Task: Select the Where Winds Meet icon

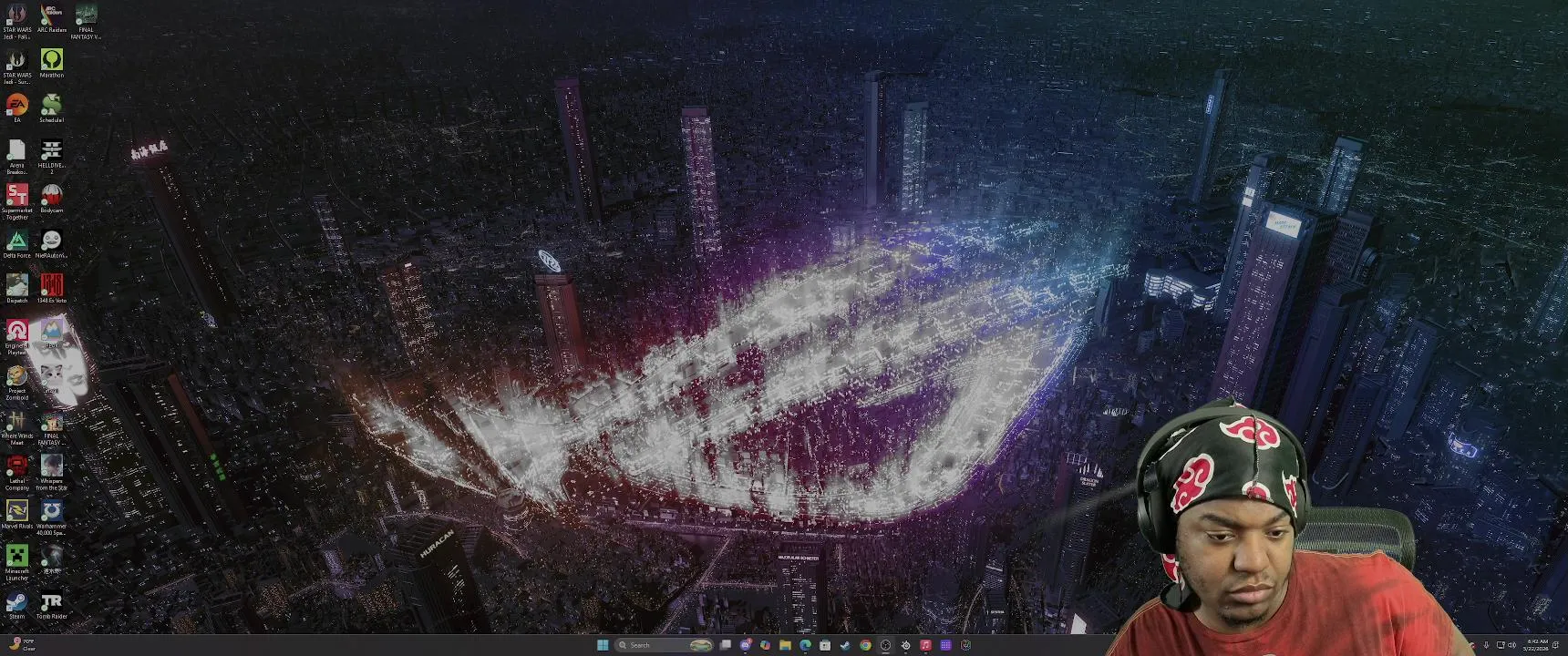Action: pyautogui.click(x=16, y=427)
